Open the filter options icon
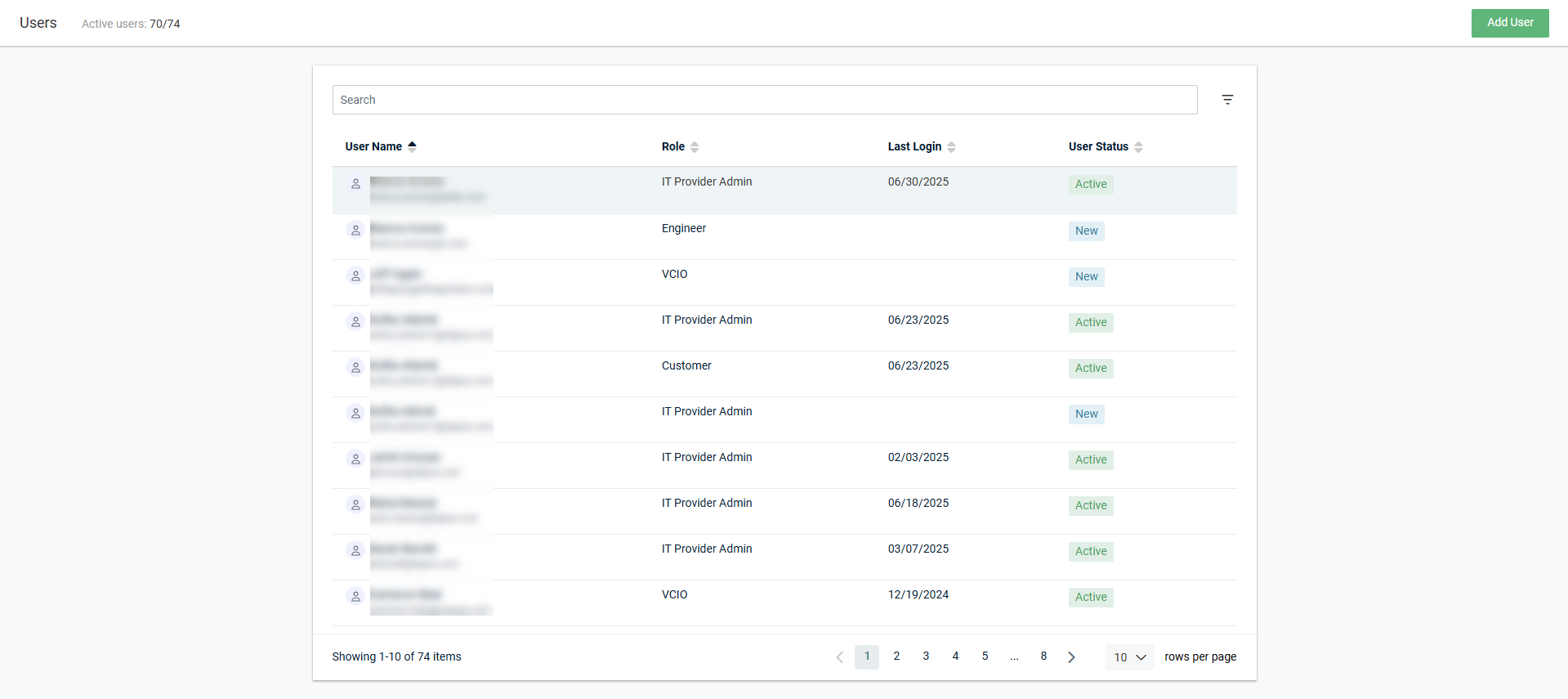Image resolution: width=1568 pixels, height=699 pixels. coord(1226,100)
